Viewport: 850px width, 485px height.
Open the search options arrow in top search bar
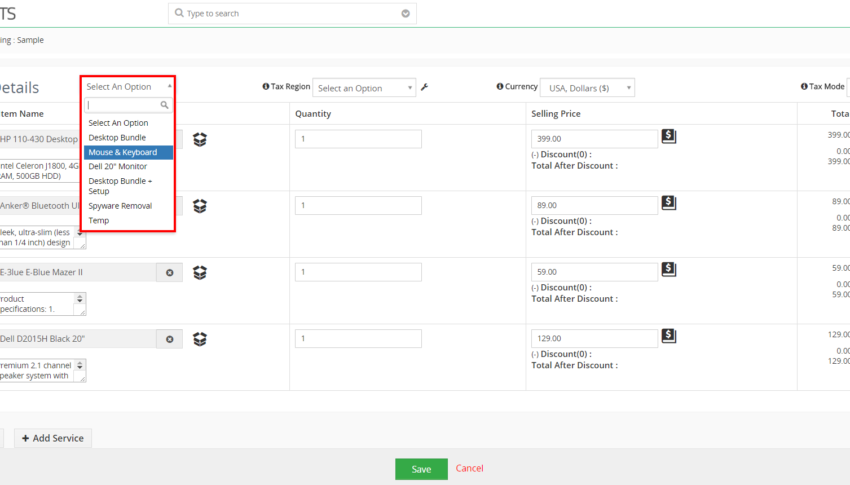[x=405, y=14]
